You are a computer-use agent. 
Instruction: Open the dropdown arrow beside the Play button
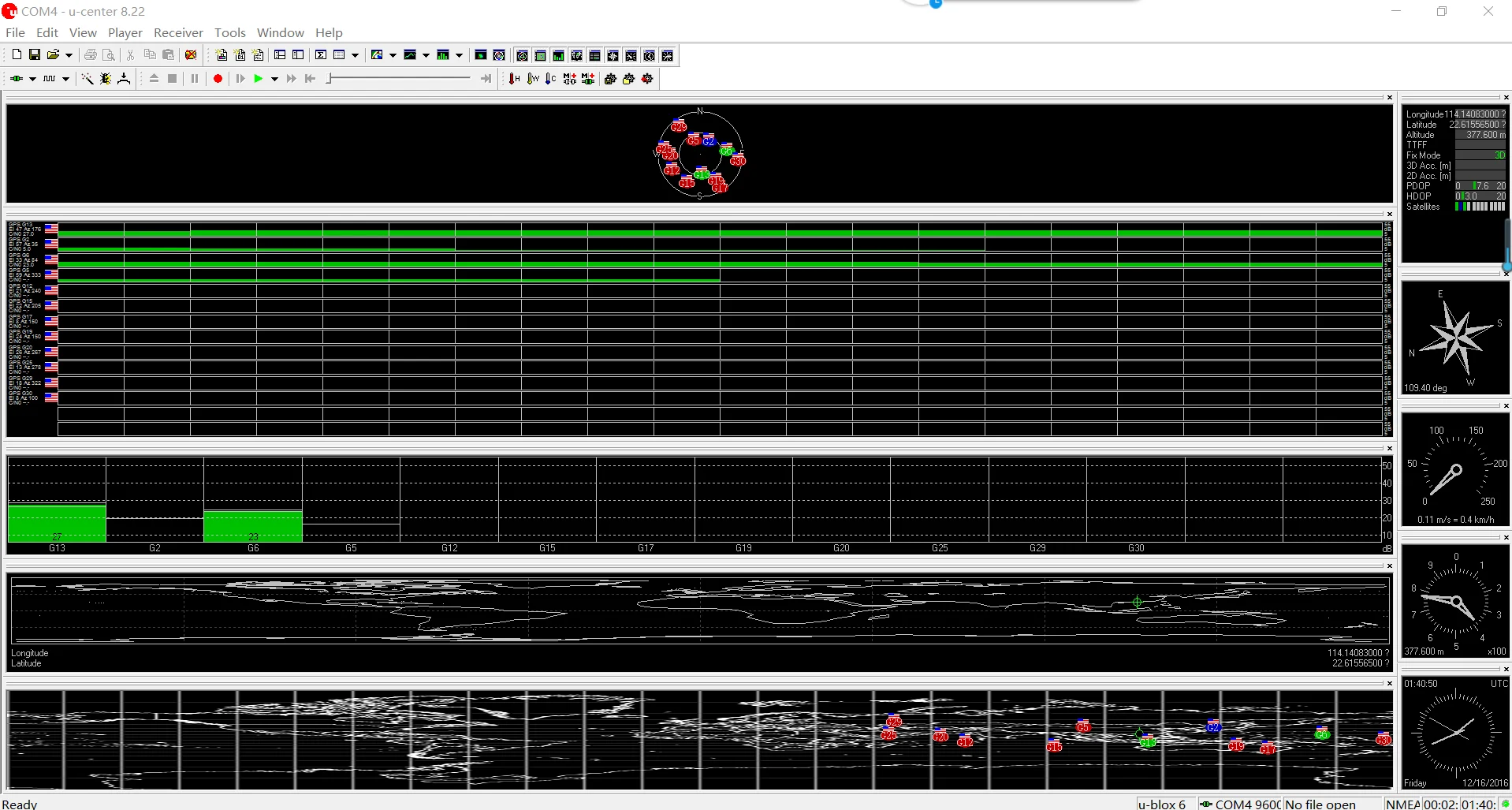pyautogui.click(x=274, y=79)
